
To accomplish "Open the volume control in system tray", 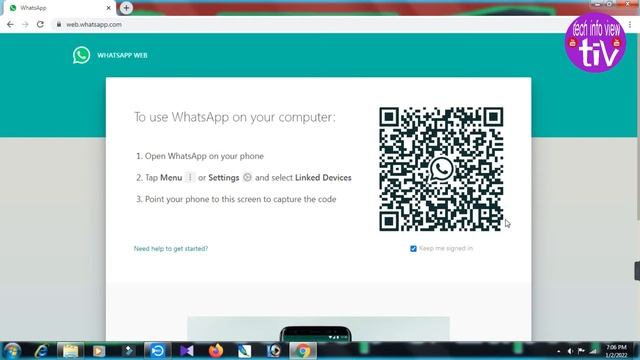I will (x=570, y=351).
